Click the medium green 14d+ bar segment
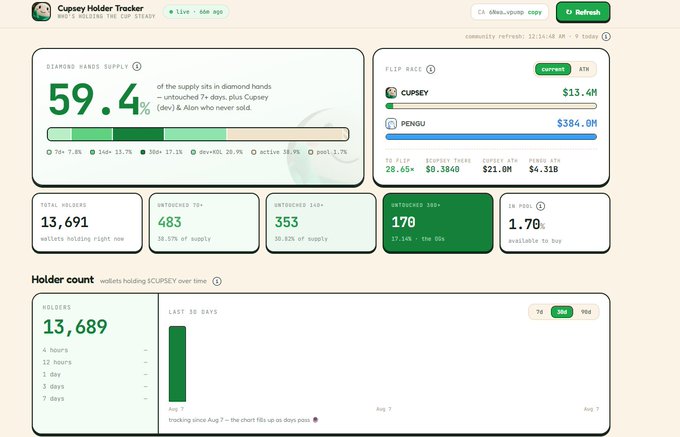The width and height of the screenshot is (680, 437). coord(92,134)
